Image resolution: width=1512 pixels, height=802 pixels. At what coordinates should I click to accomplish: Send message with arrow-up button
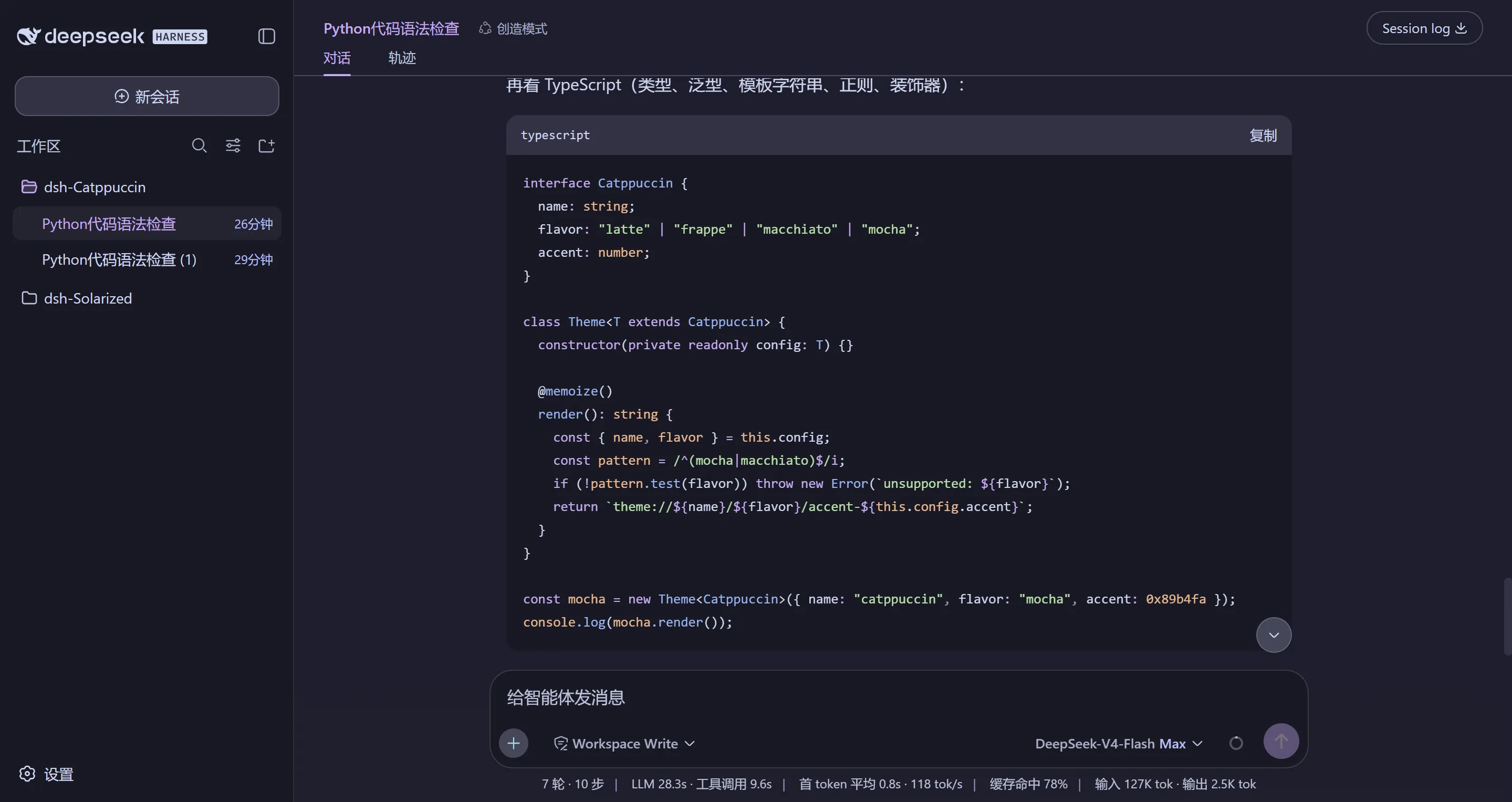tap(1281, 742)
